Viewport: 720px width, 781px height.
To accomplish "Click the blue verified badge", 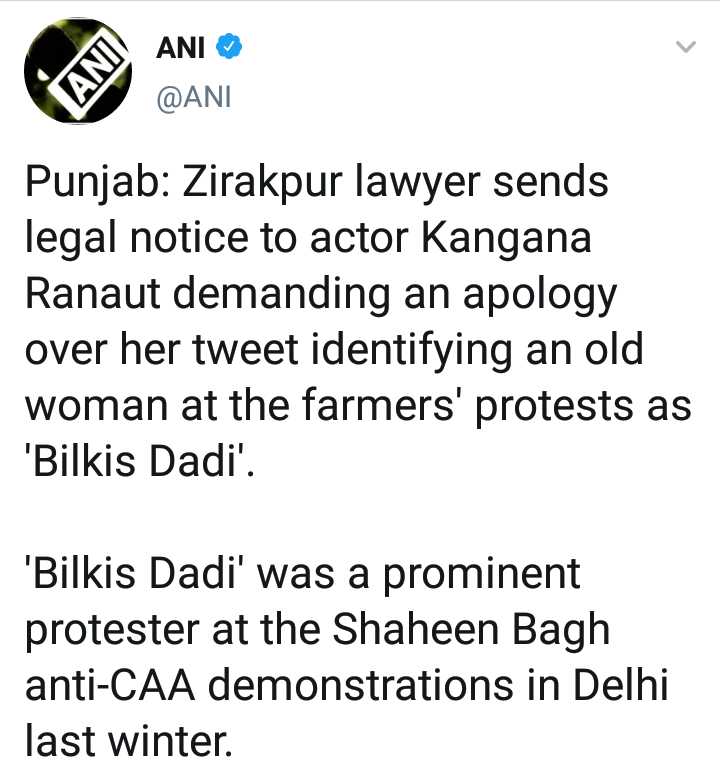I will pyautogui.click(x=226, y=46).
